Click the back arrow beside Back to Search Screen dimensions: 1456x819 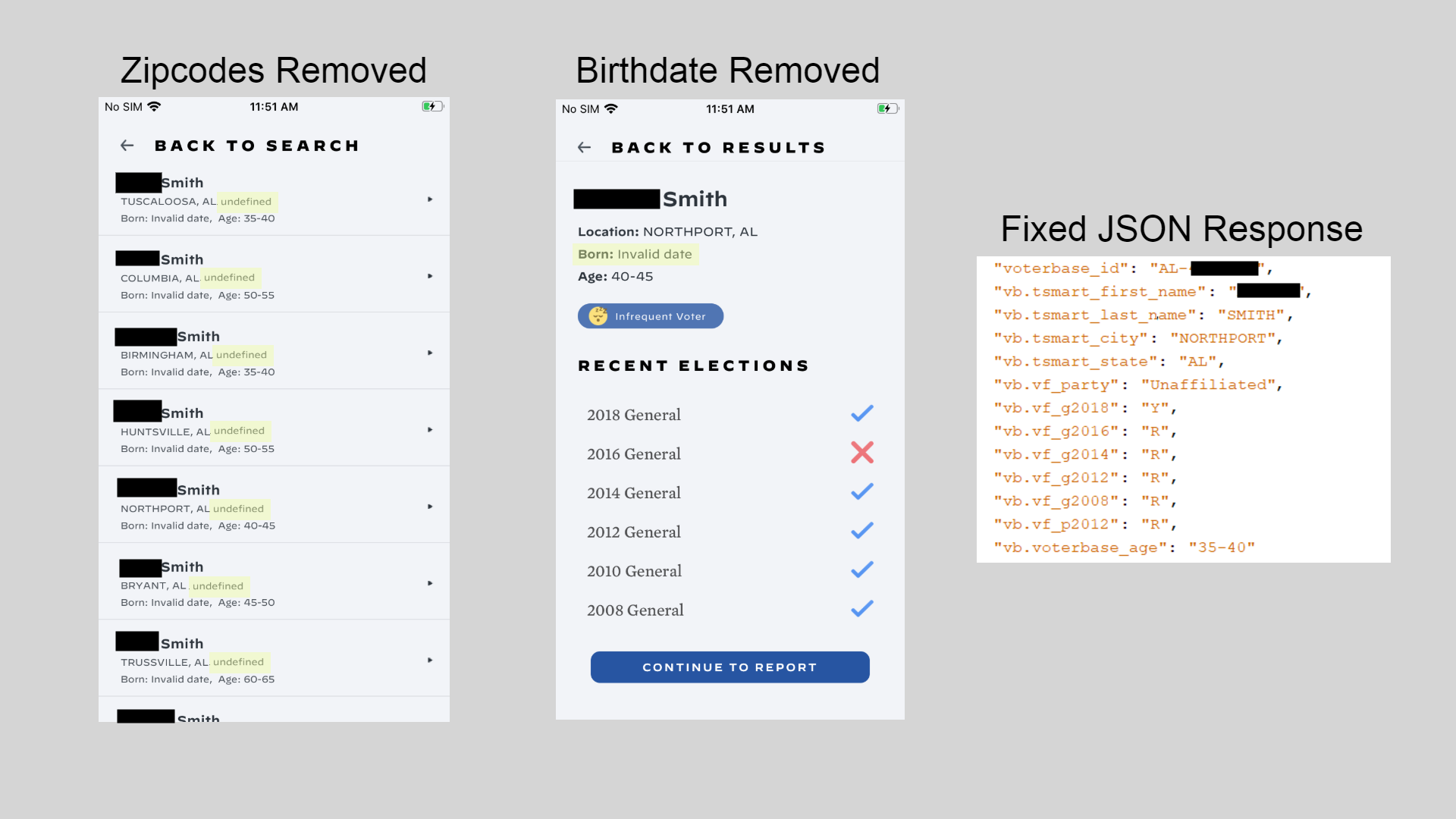click(x=127, y=145)
